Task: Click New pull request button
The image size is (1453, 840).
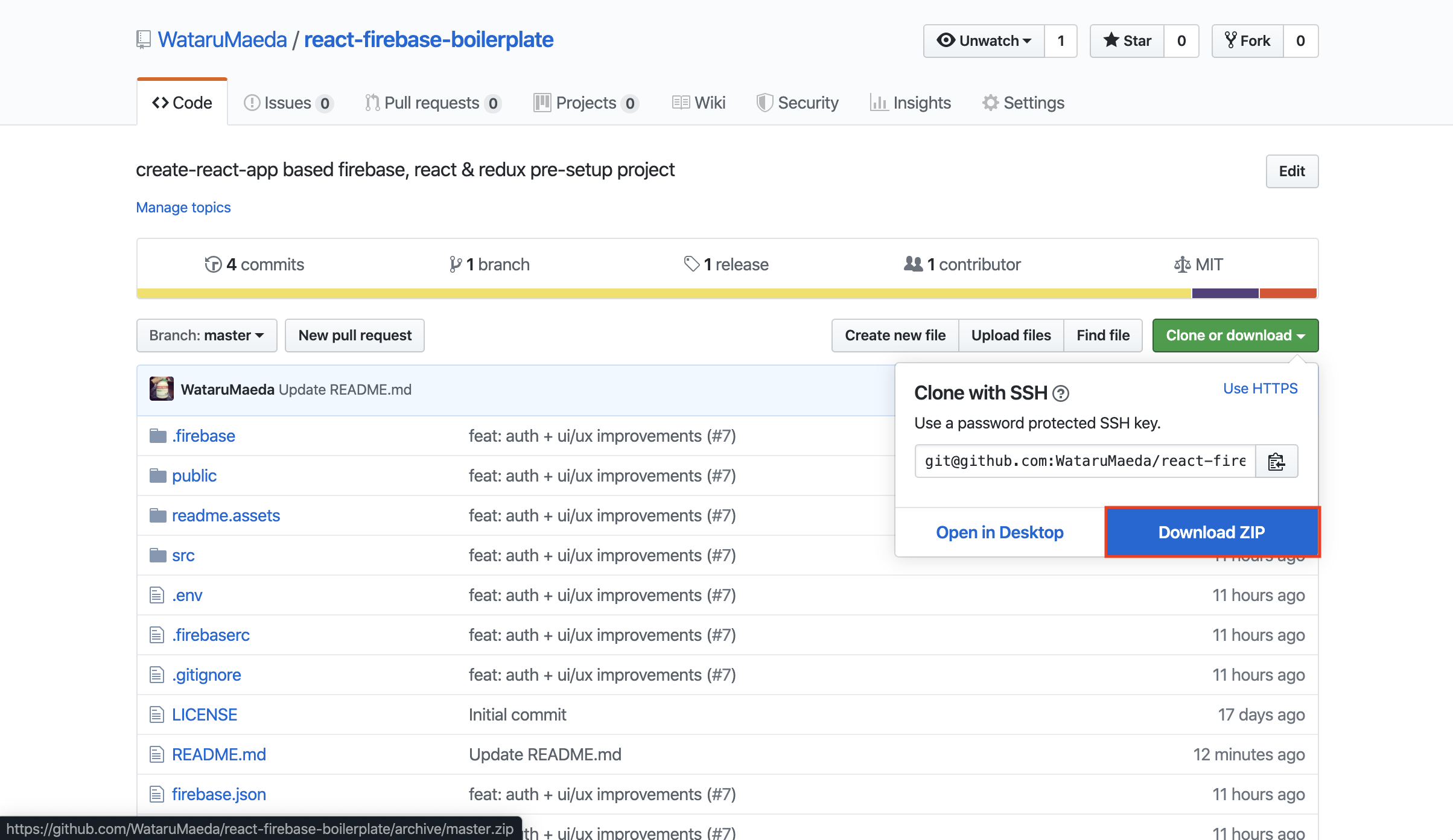Action: click(355, 336)
